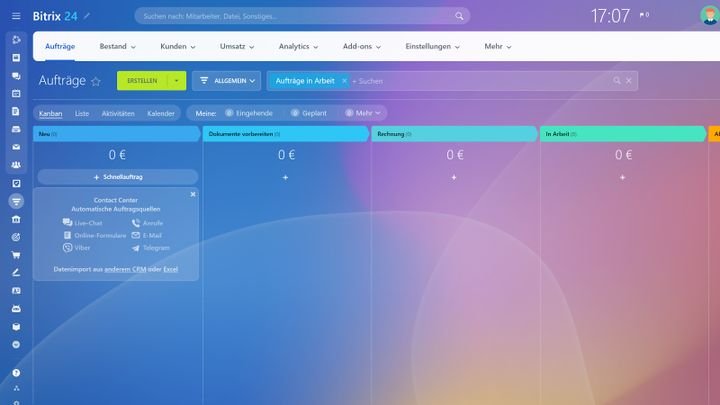Open the user avatar at top right
Image resolution: width=720 pixels, height=405 pixels.
tap(710, 16)
